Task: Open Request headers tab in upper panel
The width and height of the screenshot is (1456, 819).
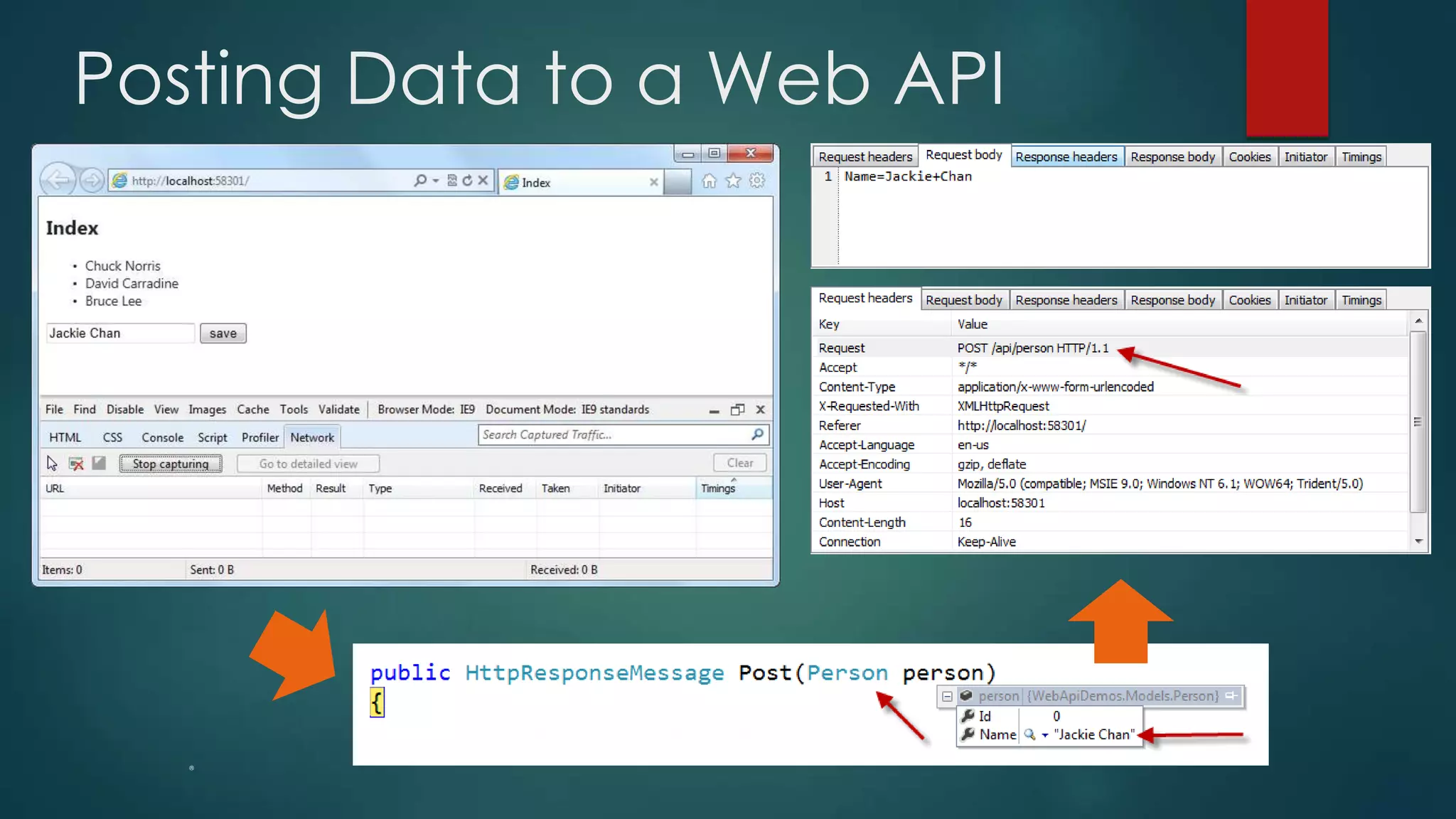Action: click(x=865, y=156)
